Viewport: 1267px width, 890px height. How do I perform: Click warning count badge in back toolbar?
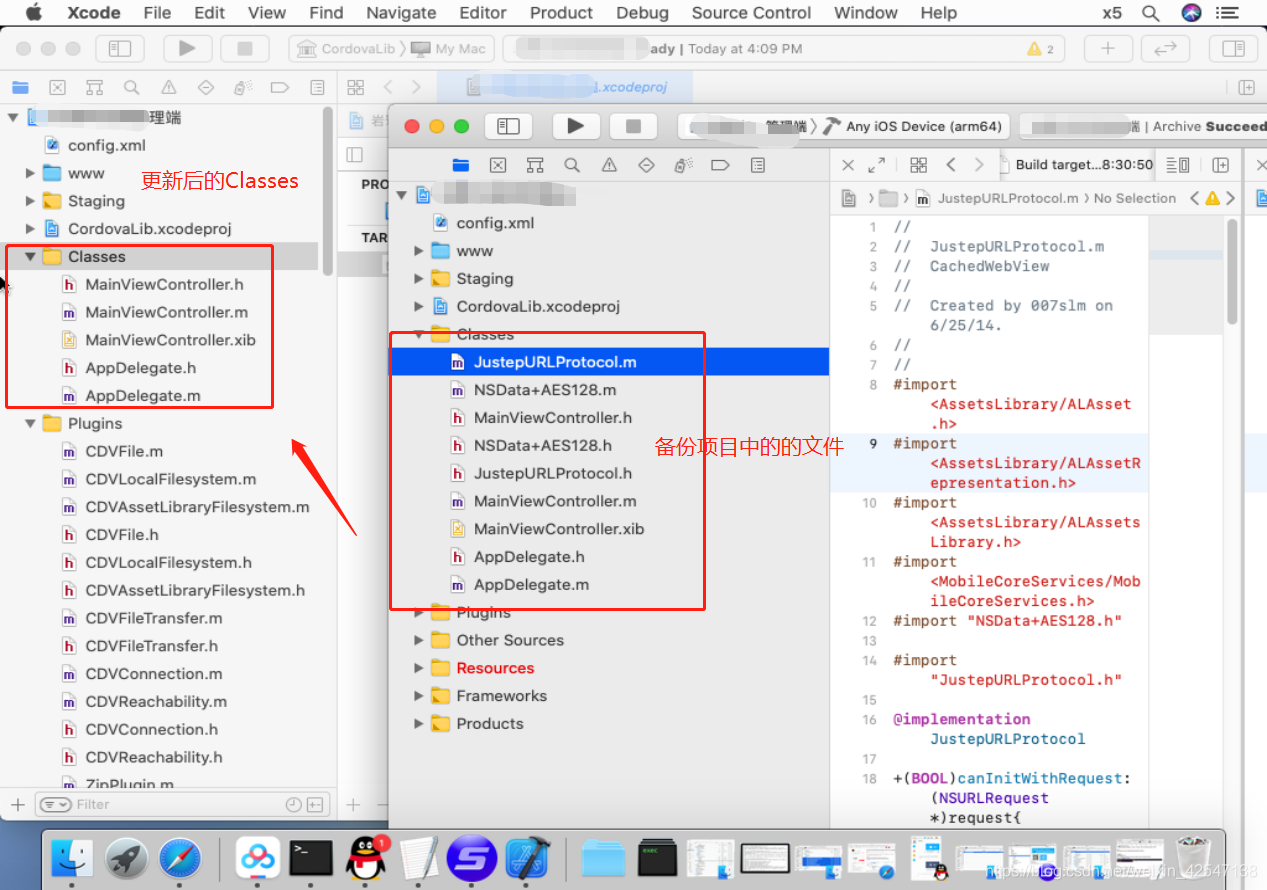pos(1041,49)
